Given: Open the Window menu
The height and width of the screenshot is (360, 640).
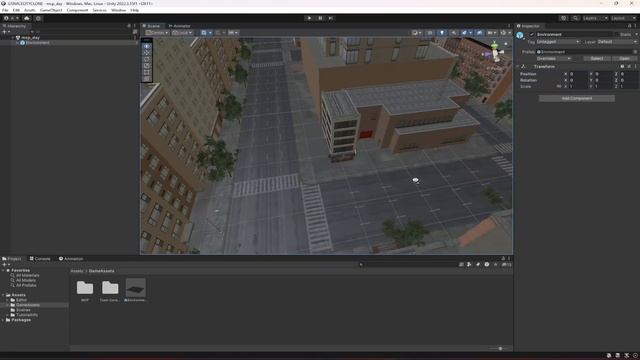Looking at the screenshot, I should pyautogui.click(x=119, y=10).
